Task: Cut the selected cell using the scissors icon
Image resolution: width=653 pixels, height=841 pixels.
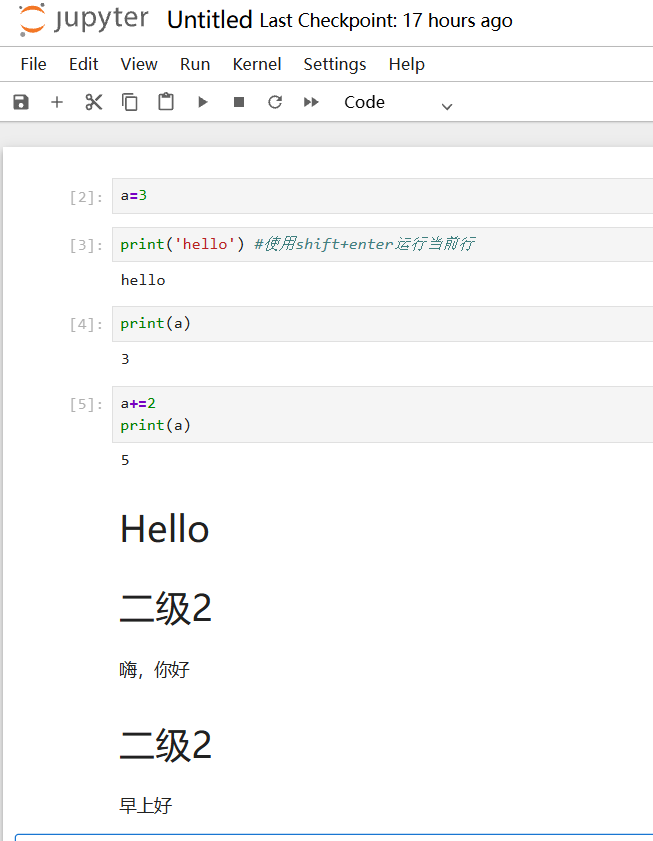Action: (93, 102)
